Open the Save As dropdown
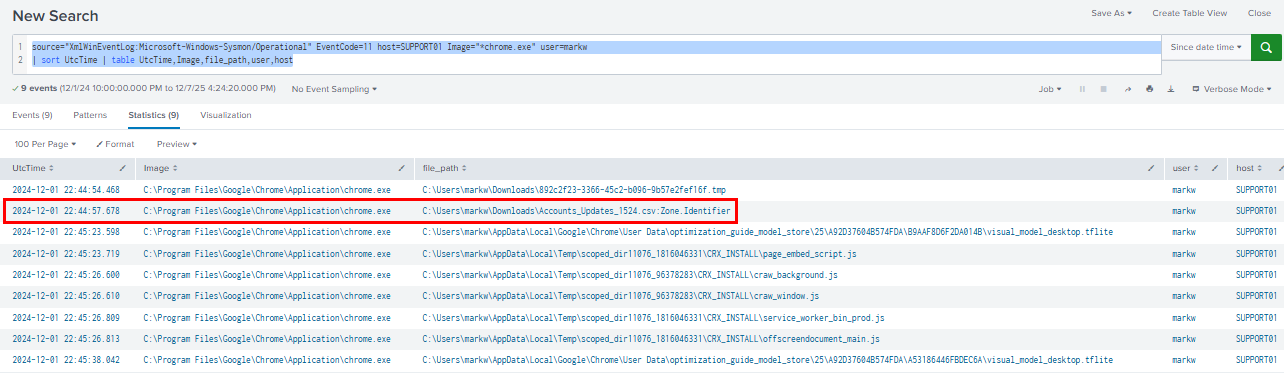 point(1111,13)
